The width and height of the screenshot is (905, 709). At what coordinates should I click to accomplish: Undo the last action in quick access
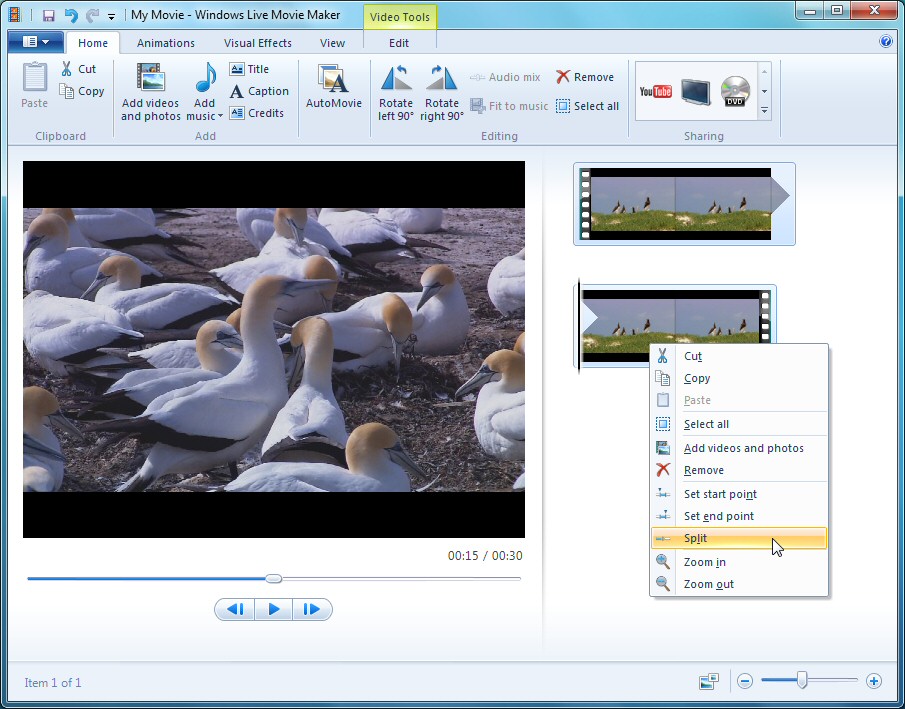[70, 16]
